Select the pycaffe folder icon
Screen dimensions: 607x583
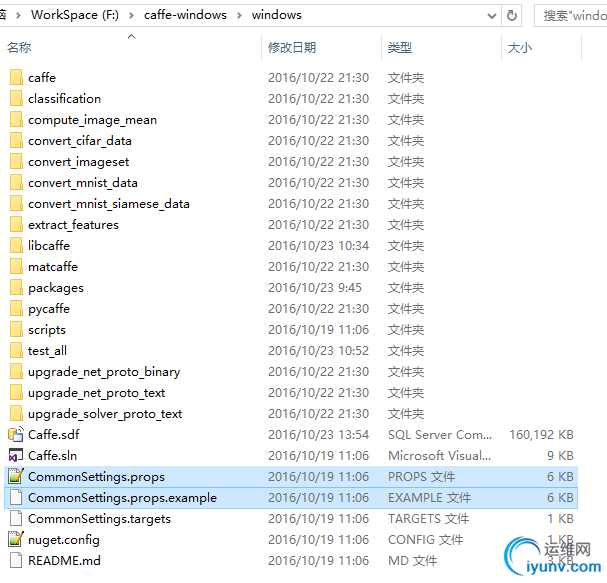coord(16,309)
